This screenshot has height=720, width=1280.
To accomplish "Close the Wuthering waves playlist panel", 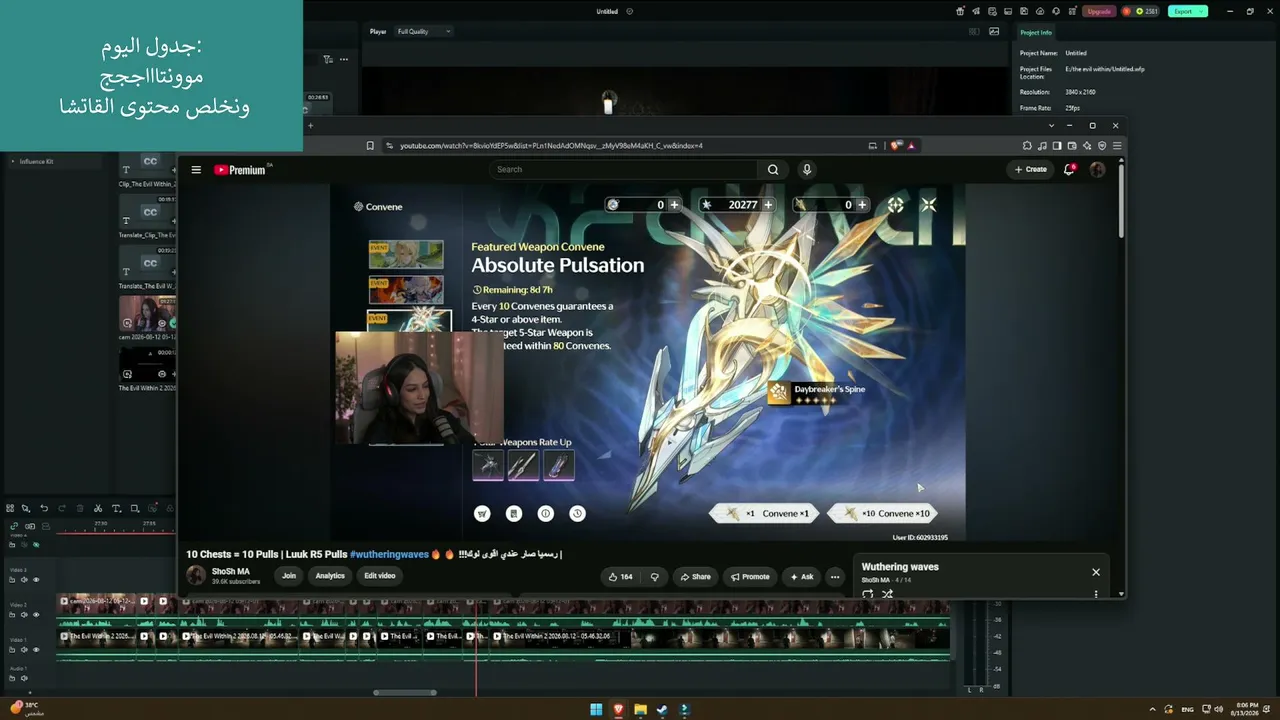I will click(x=1096, y=572).
